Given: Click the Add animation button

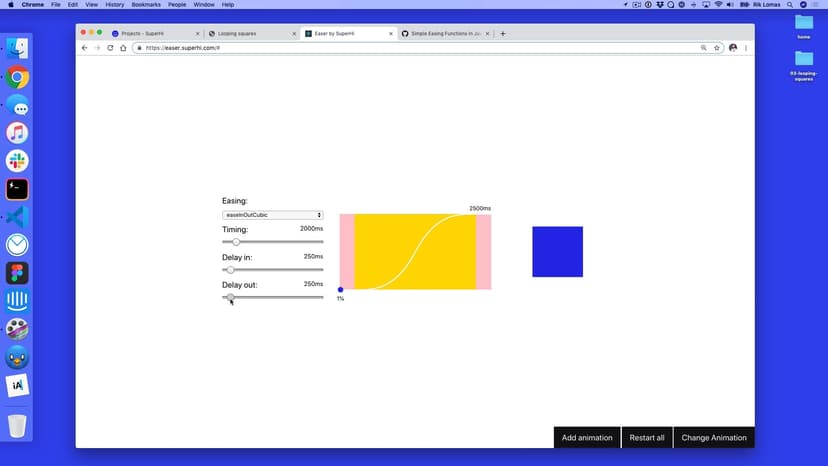Looking at the screenshot, I should 587,438.
